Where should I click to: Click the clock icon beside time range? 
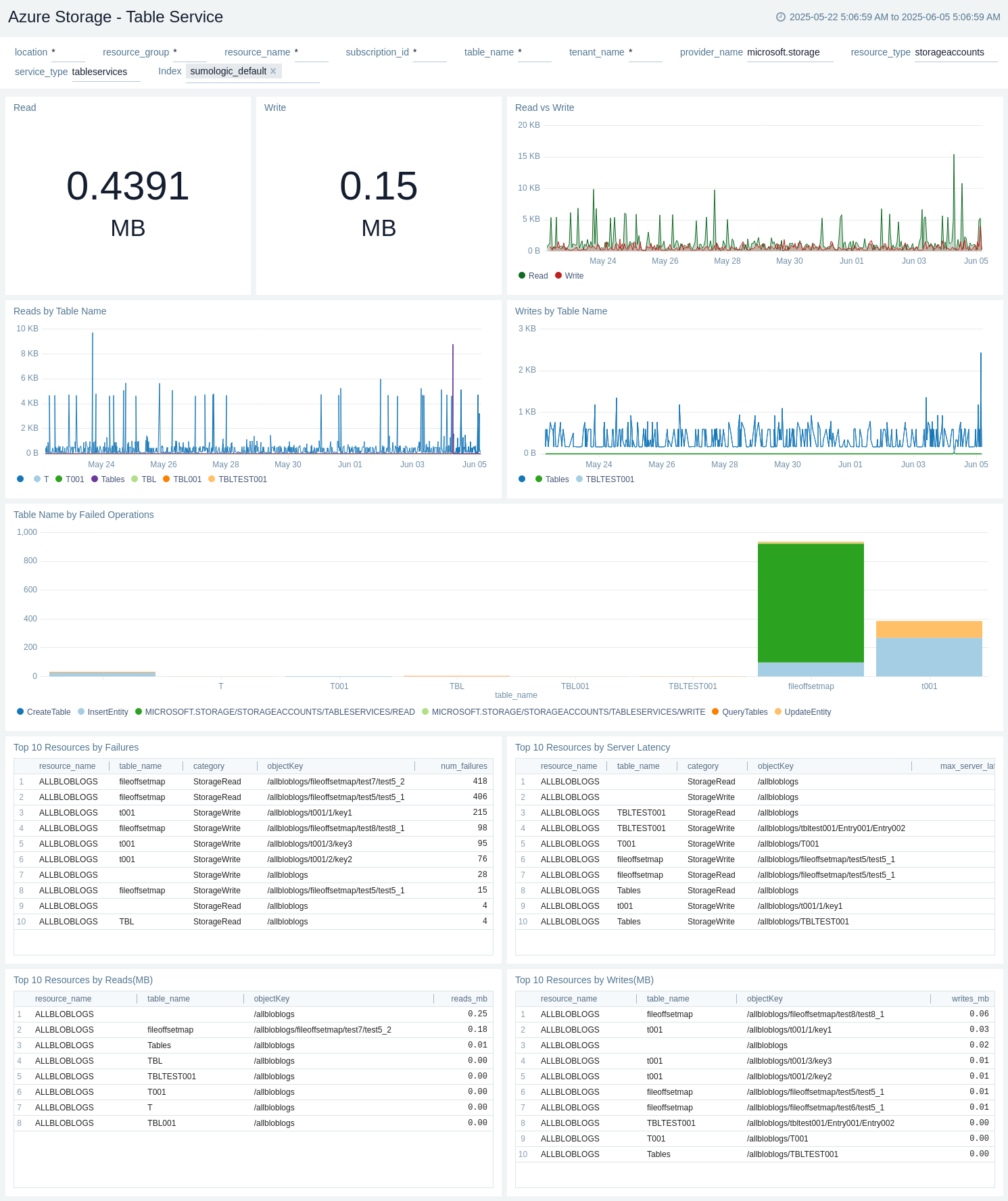[781, 17]
